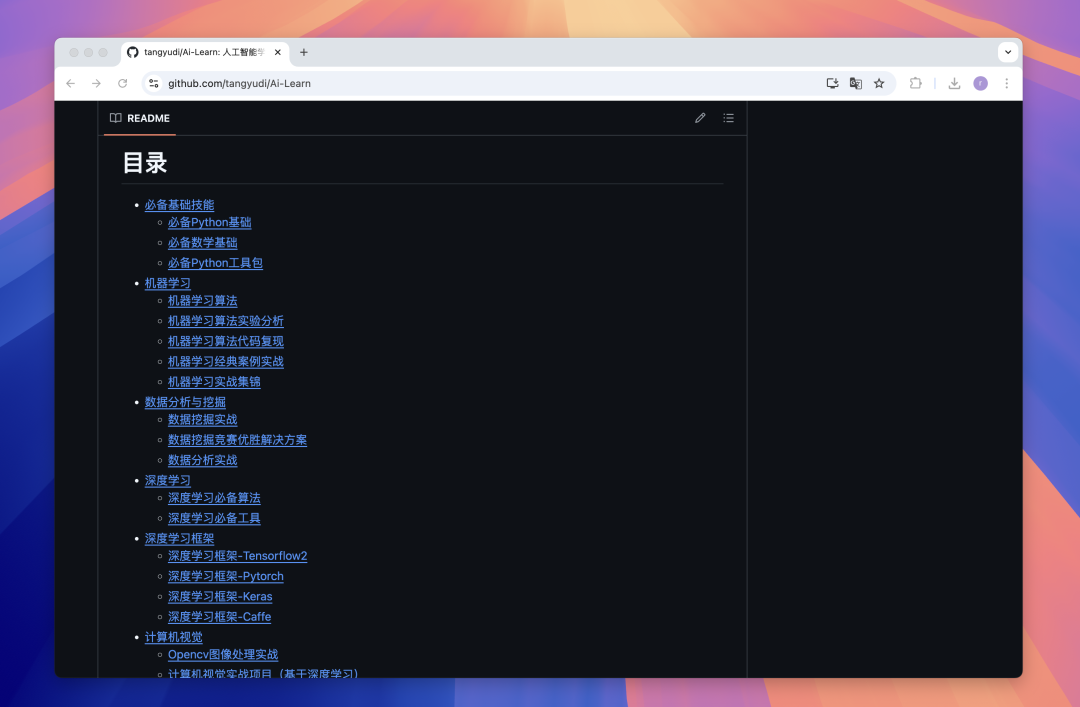The width and height of the screenshot is (1080, 707).
Task: Open the 机器学习算法代码复现 link
Action: pyautogui.click(x=226, y=341)
